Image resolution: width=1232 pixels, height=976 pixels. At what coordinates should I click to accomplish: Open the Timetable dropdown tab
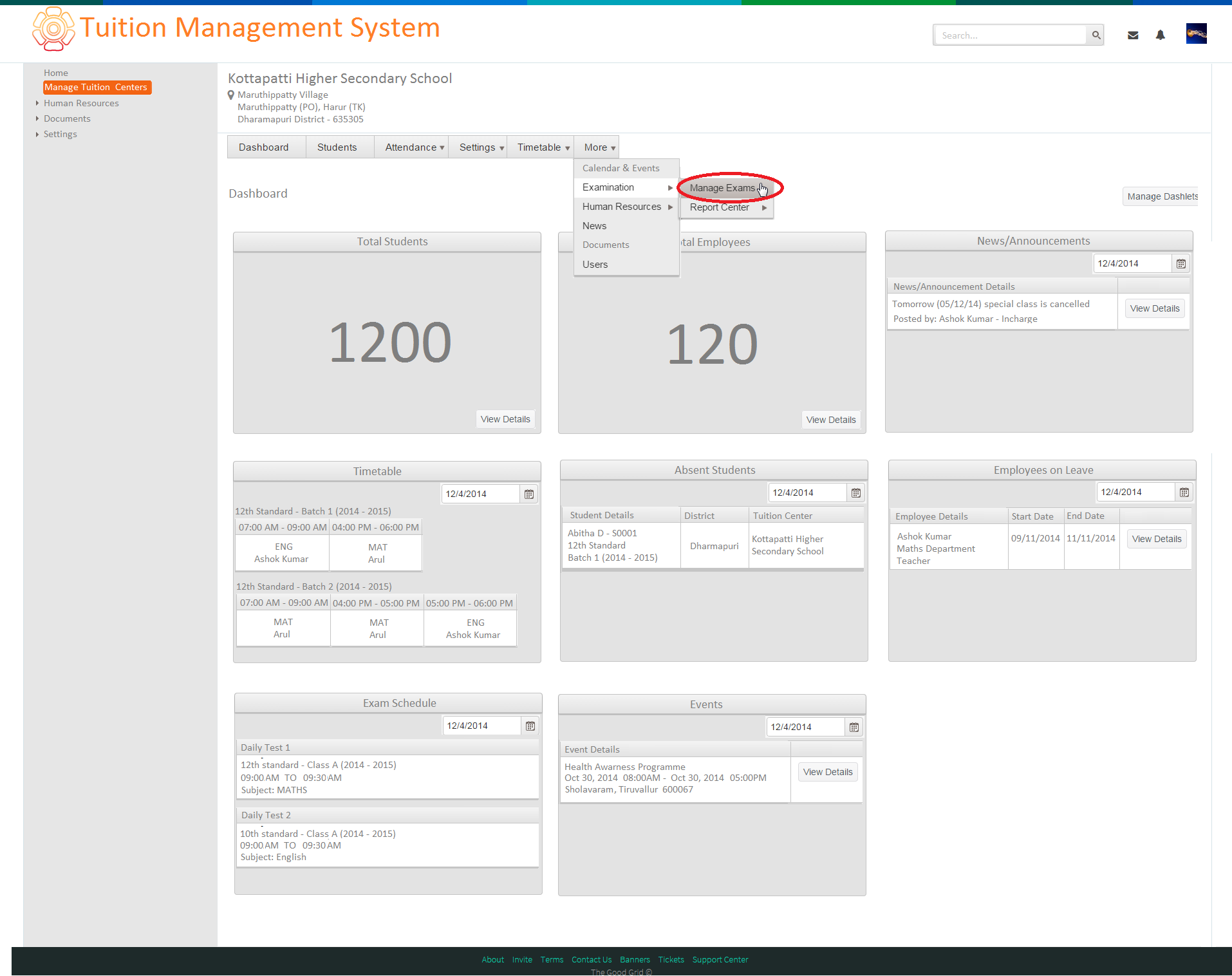pos(539,147)
